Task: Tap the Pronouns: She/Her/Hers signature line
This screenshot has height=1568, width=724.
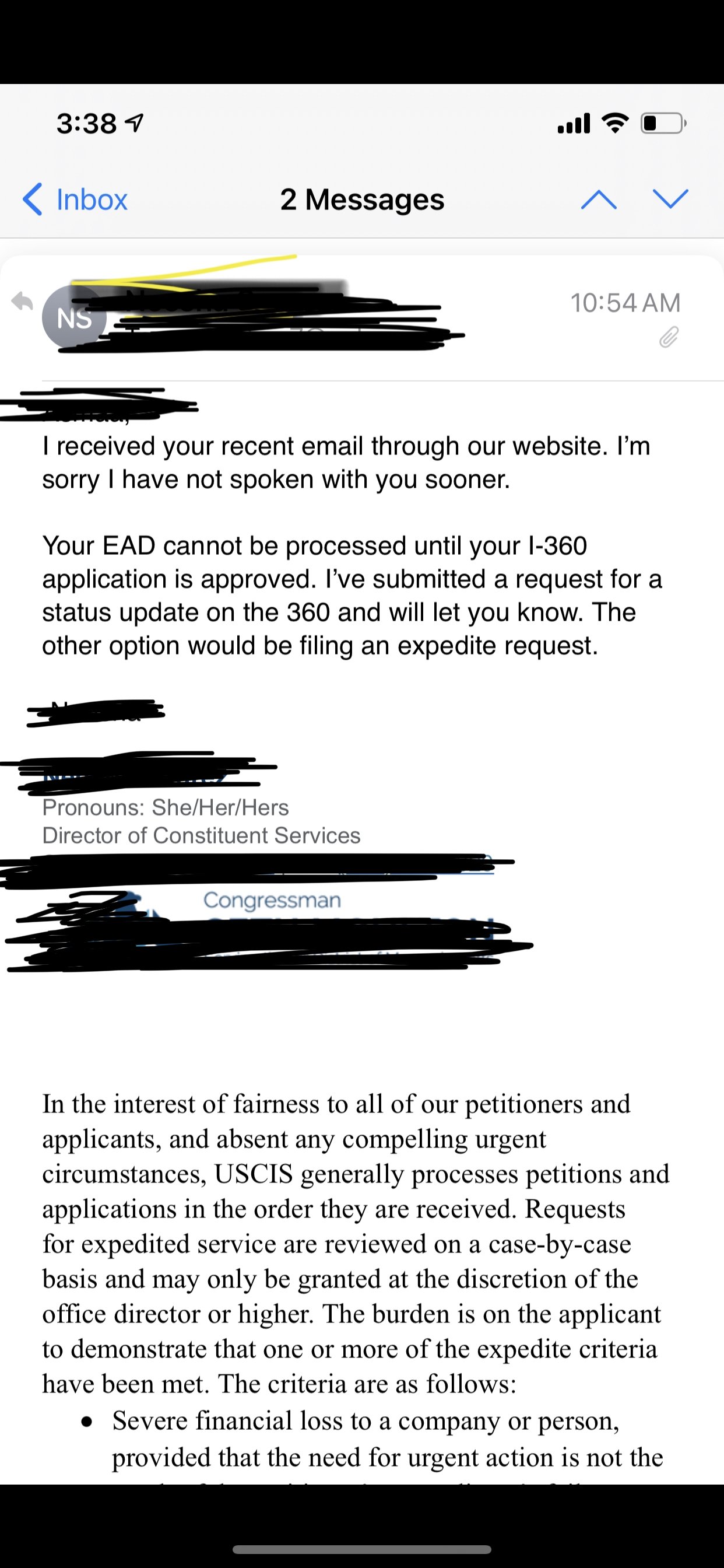Action: (x=166, y=807)
